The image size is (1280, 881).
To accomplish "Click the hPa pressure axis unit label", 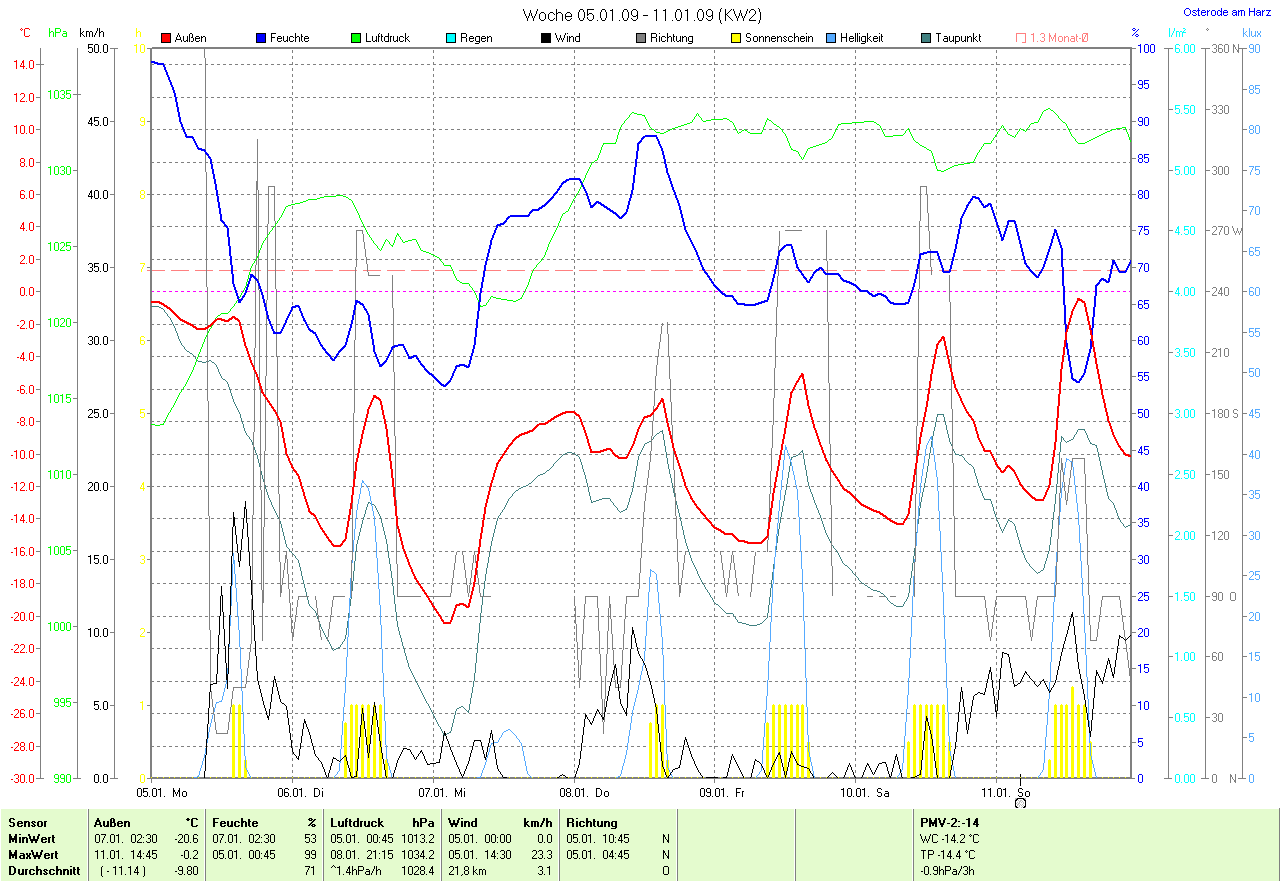I will click(58, 33).
